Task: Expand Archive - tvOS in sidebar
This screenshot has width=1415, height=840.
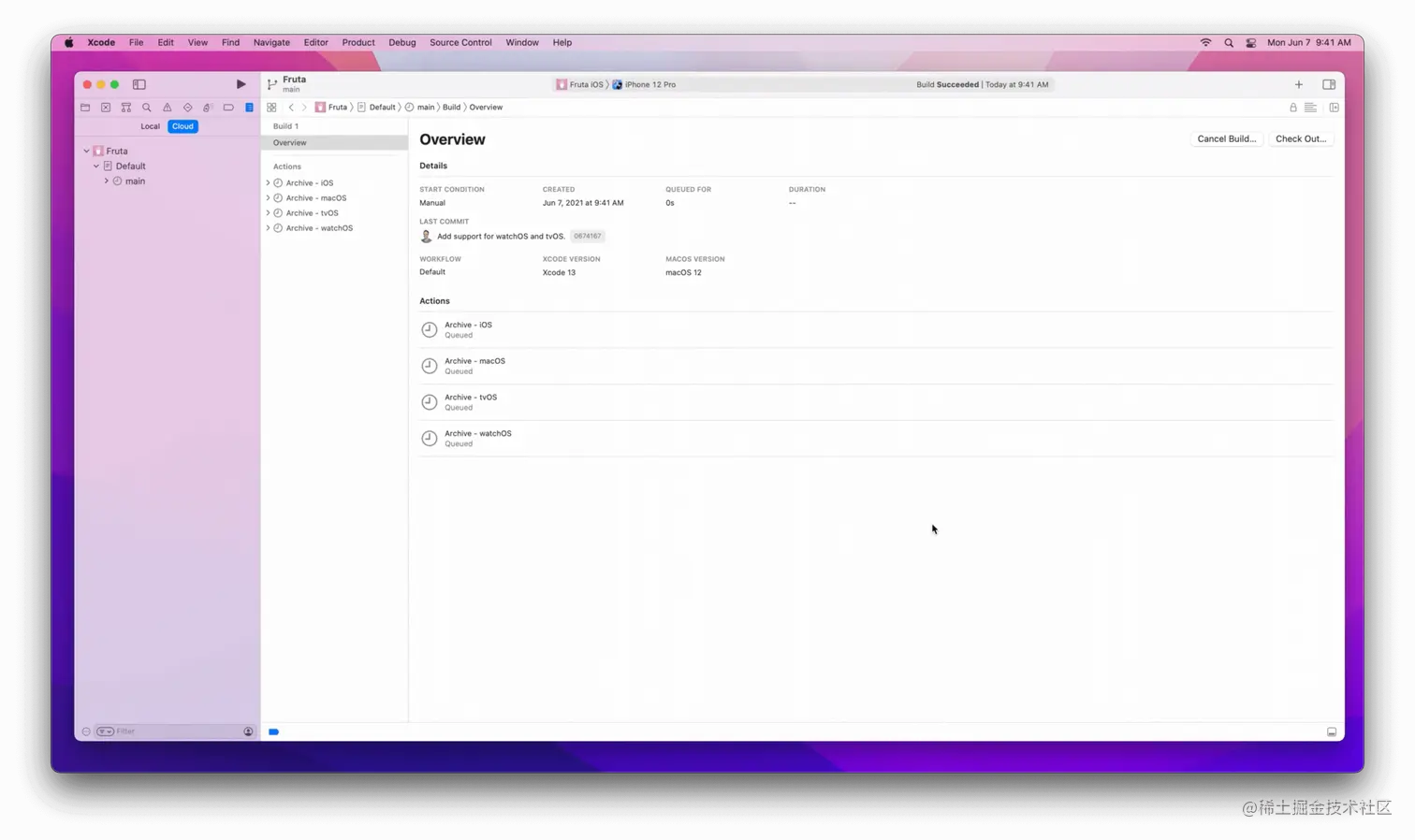Action: pos(268,213)
